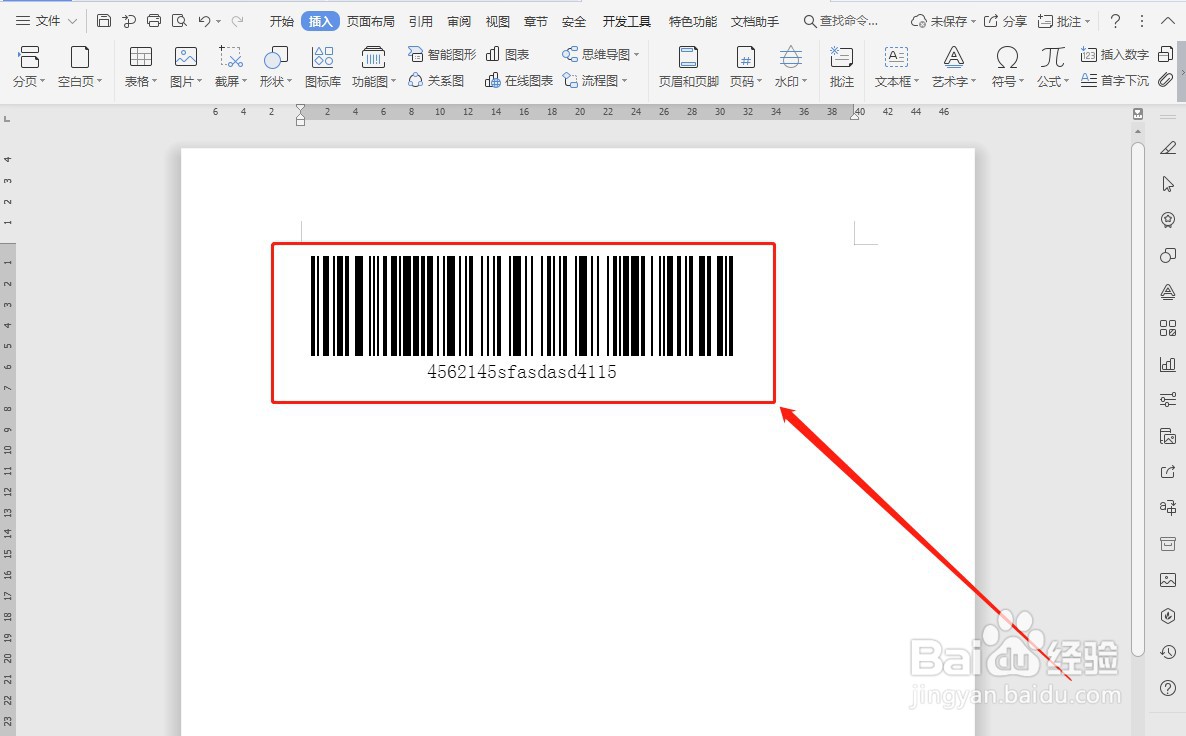The image size is (1186, 736).
Task: Click the first-line indent marker on ruler
Action: click(x=301, y=109)
